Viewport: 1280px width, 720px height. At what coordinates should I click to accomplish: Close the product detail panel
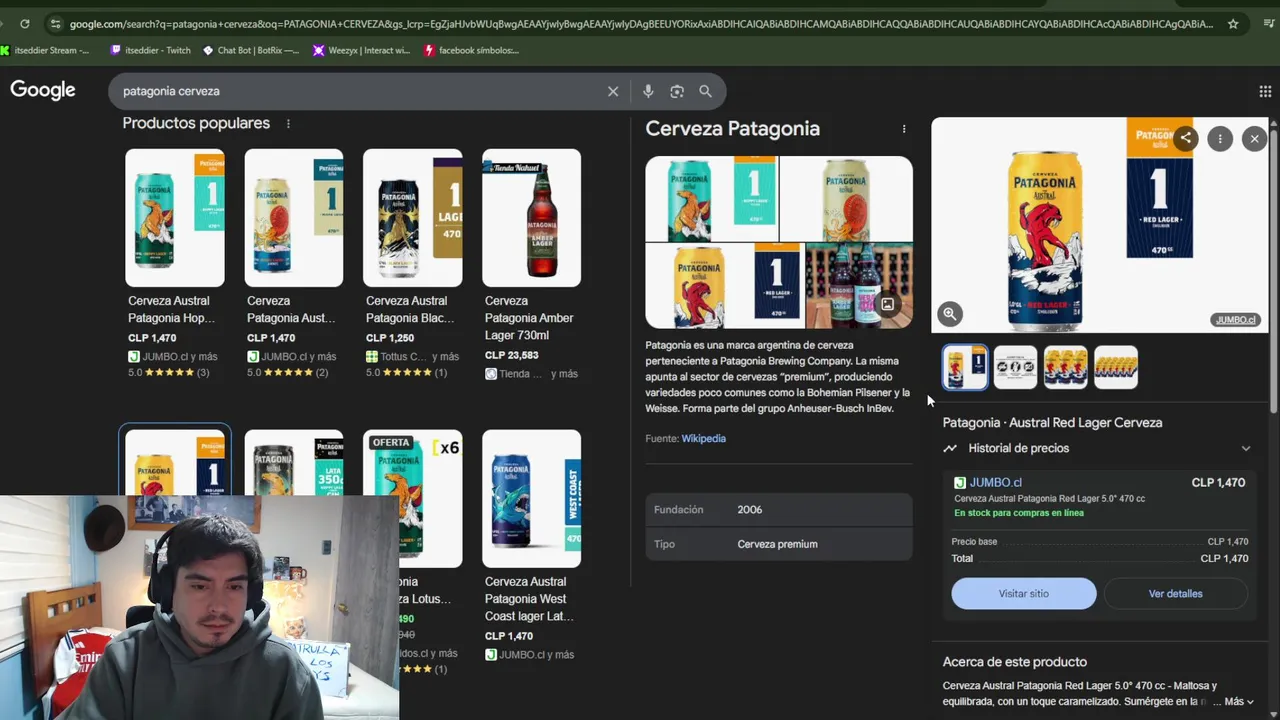click(x=1254, y=139)
